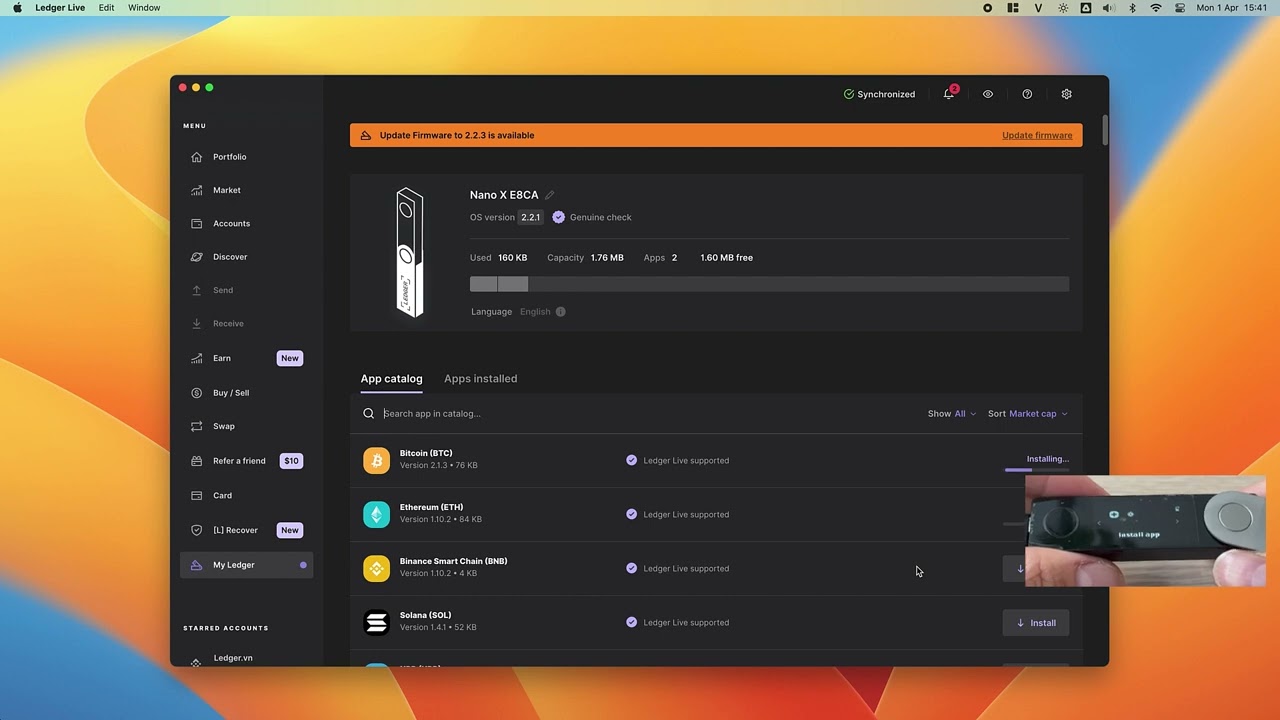This screenshot has height=720, width=1280.
Task: Go to Accounts in the sidebar
Action: pyautogui.click(x=246, y=223)
